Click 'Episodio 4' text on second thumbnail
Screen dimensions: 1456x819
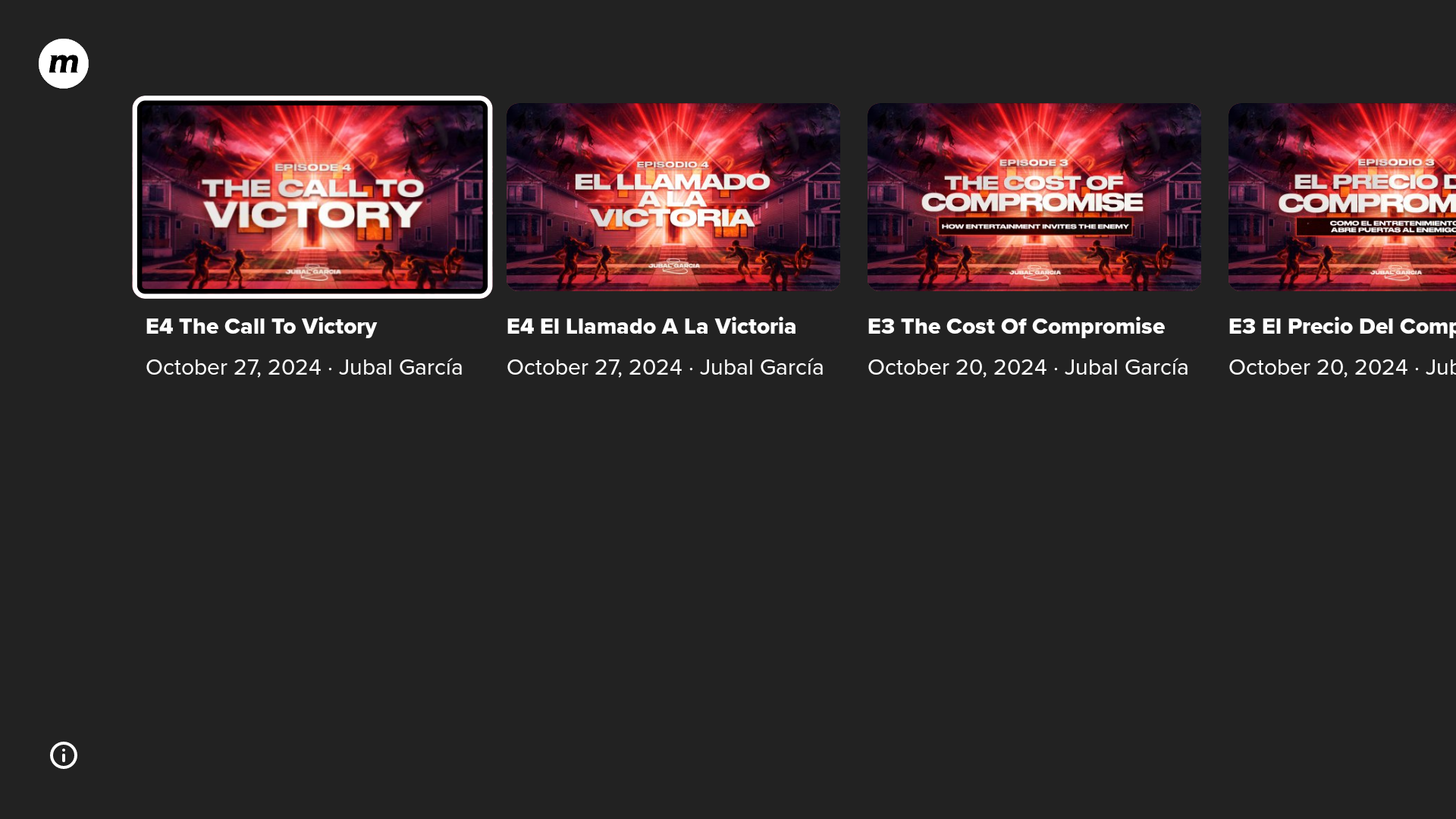click(x=673, y=165)
